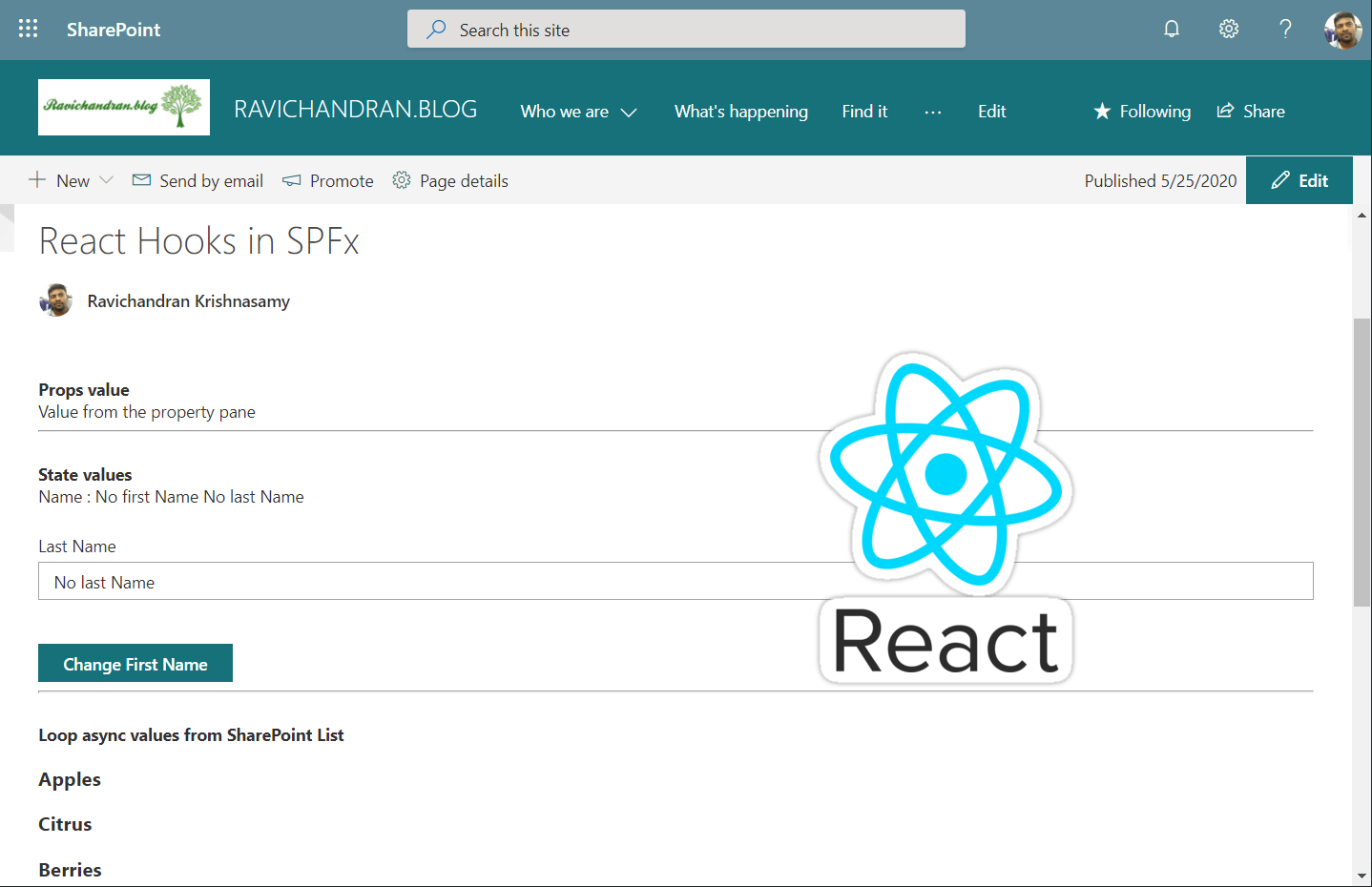Click the Edit page button with pencil
The height and width of the screenshot is (887, 1372).
[1299, 180]
